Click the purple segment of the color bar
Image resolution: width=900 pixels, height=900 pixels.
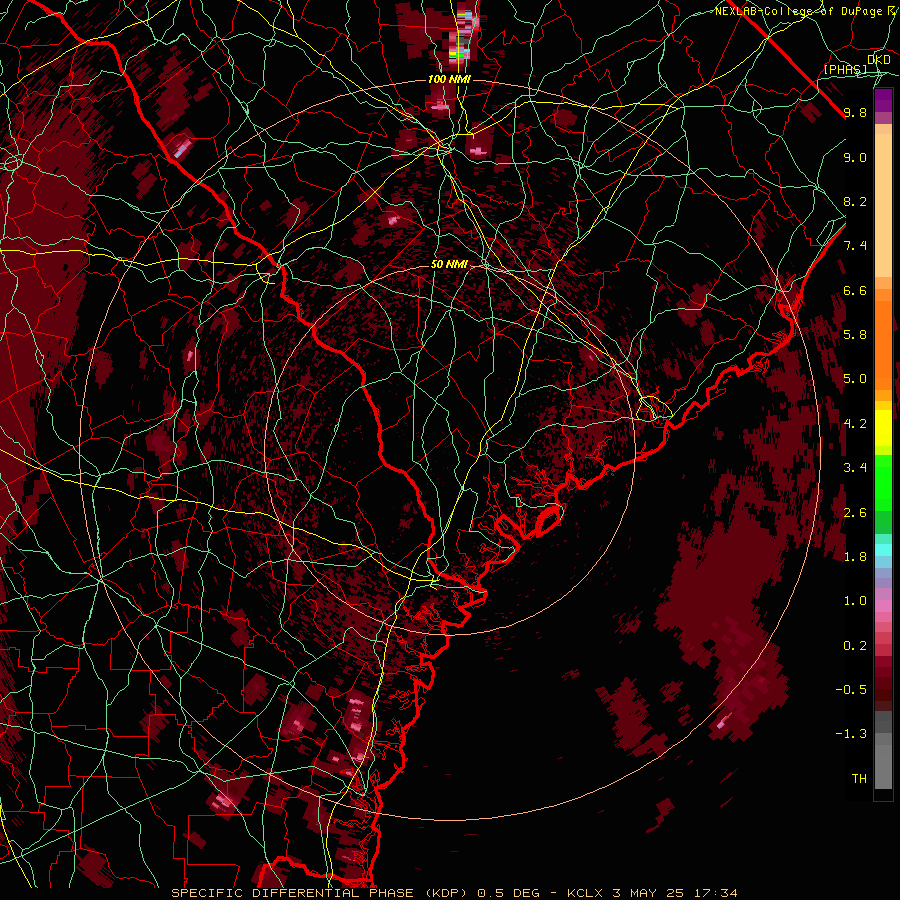click(883, 100)
